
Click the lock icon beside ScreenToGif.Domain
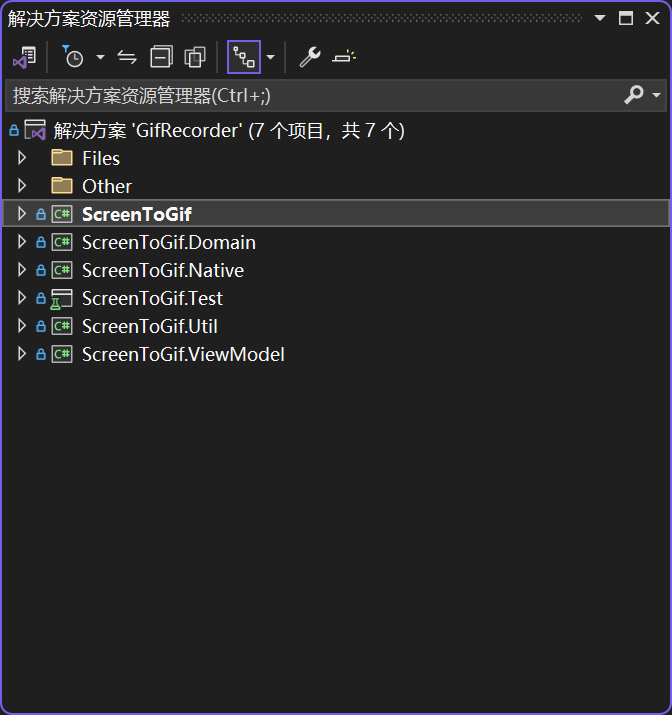[41, 242]
